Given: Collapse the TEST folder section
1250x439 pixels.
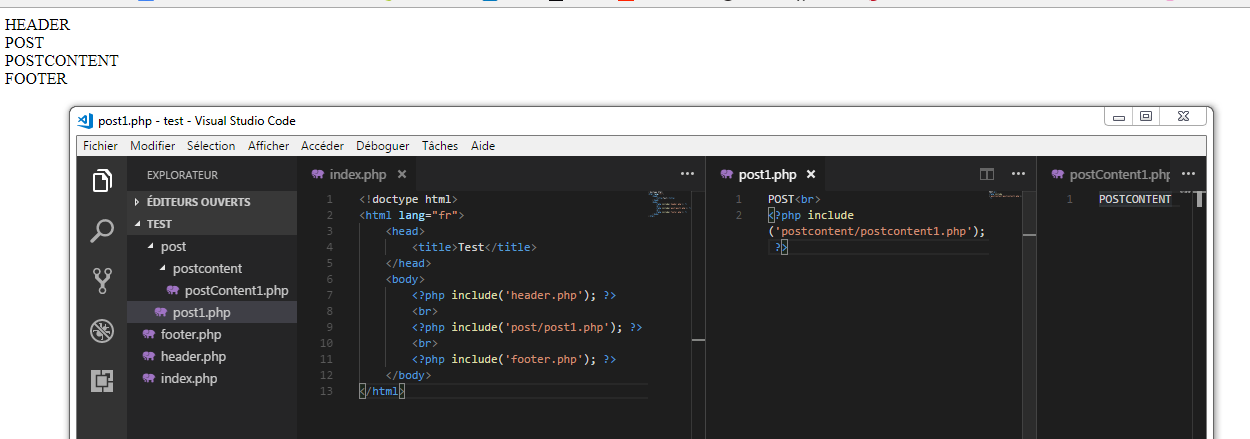Looking at the screenshot, I should (x=212, y=224).
